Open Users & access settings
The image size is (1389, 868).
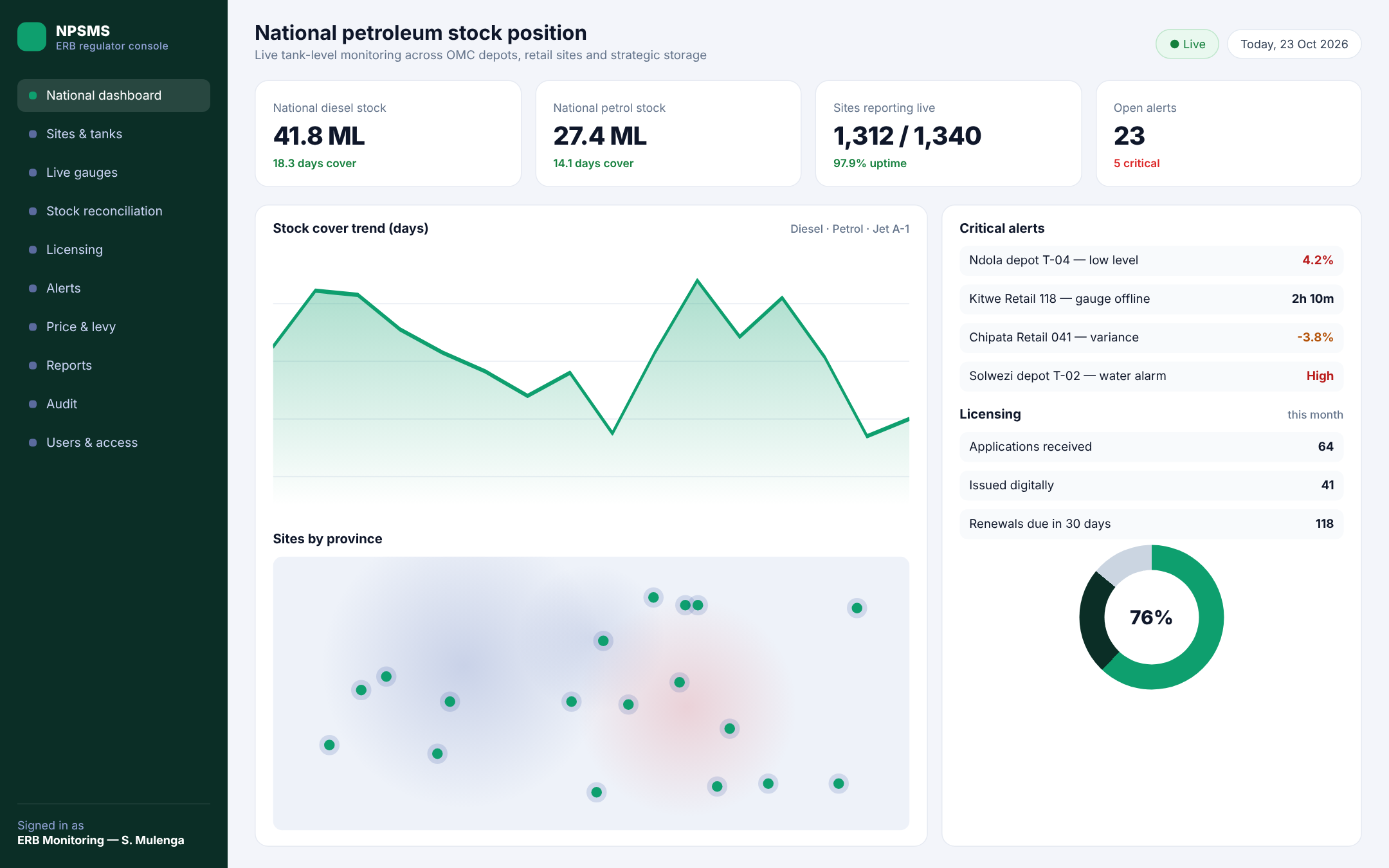point(114,442)
